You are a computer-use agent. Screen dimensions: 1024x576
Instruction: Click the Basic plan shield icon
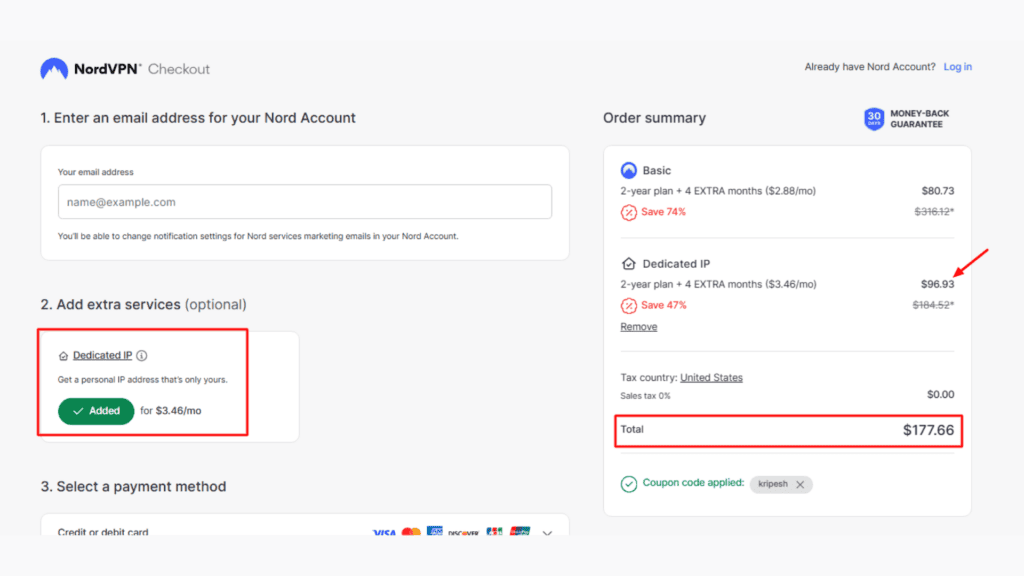tap(628, 170)
